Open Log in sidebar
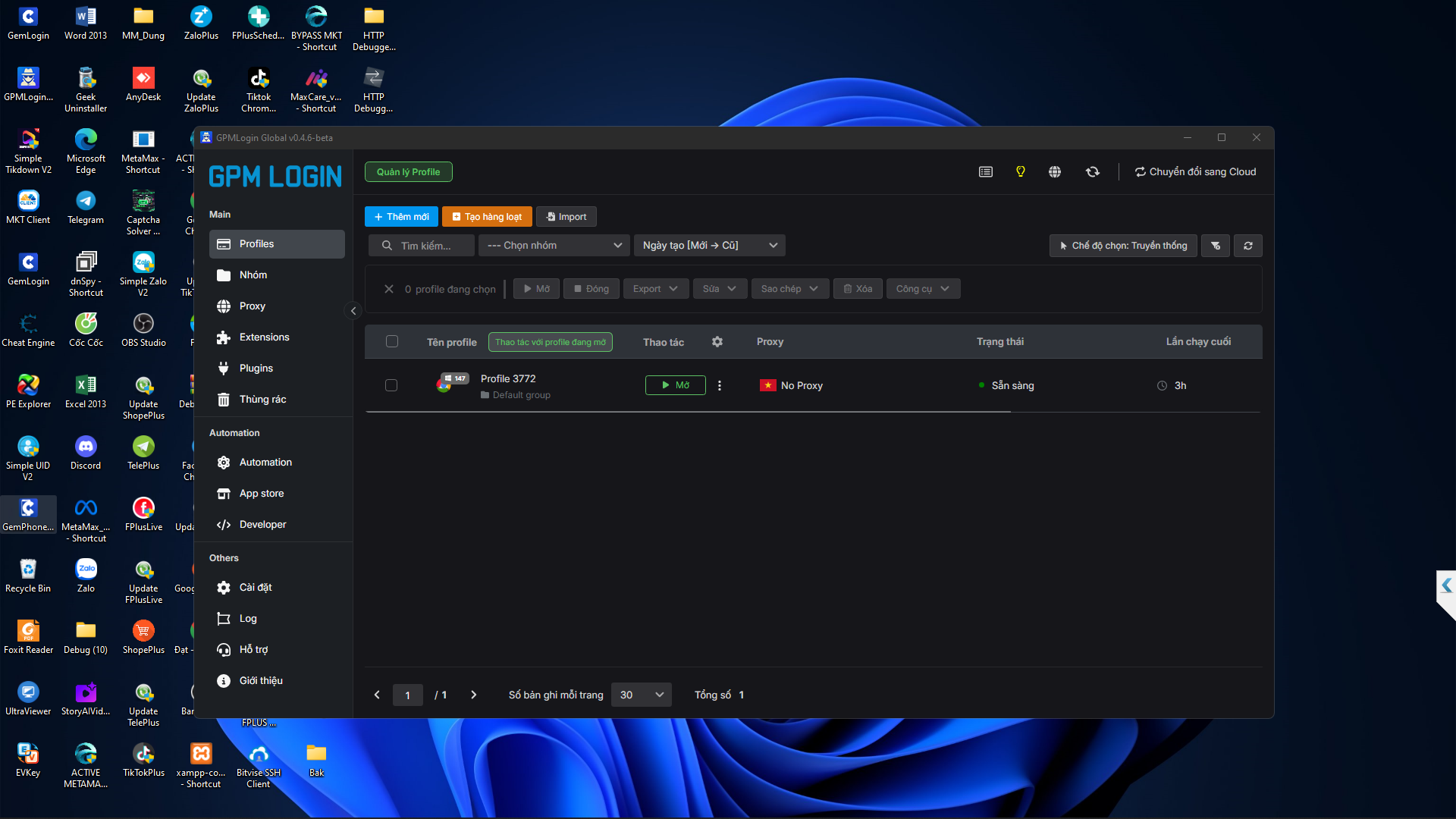Viewport: 1456px width, 819px height. (x=277, y=619)
